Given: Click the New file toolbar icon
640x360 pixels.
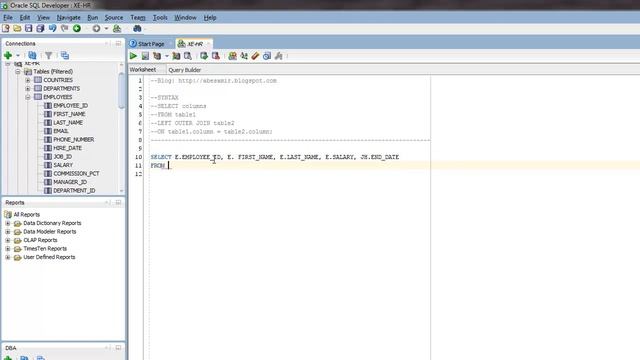Looking at the screenshot, I should click(6, 29).
